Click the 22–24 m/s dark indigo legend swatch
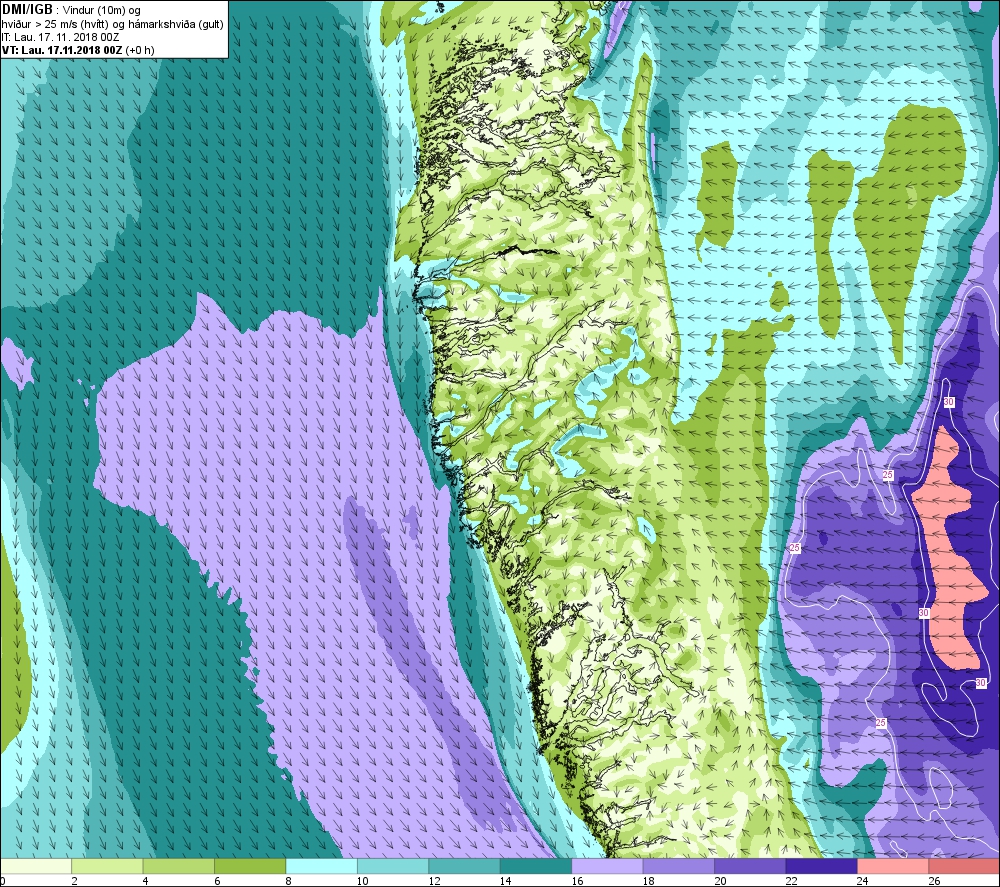Image resolution: width=1000 pixels, height=887 pixels. pyautogui.click(x=821, y=866)
